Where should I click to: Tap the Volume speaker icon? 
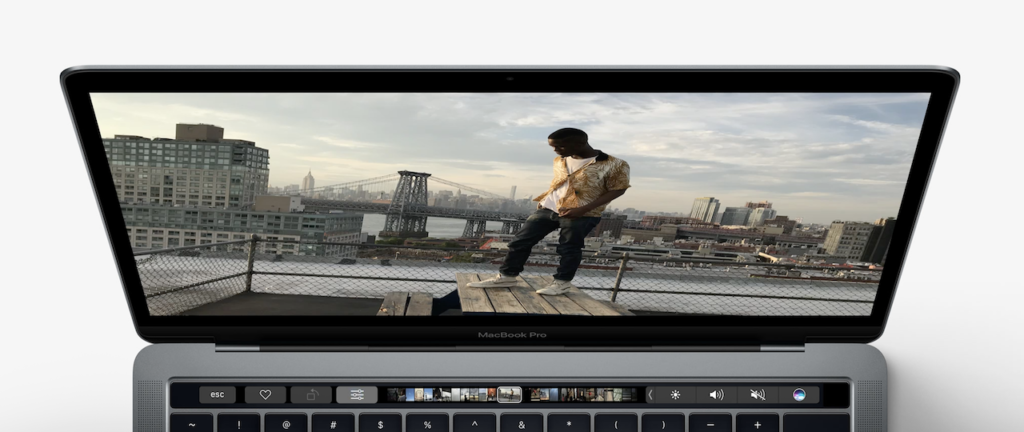(x=716, y=395)
